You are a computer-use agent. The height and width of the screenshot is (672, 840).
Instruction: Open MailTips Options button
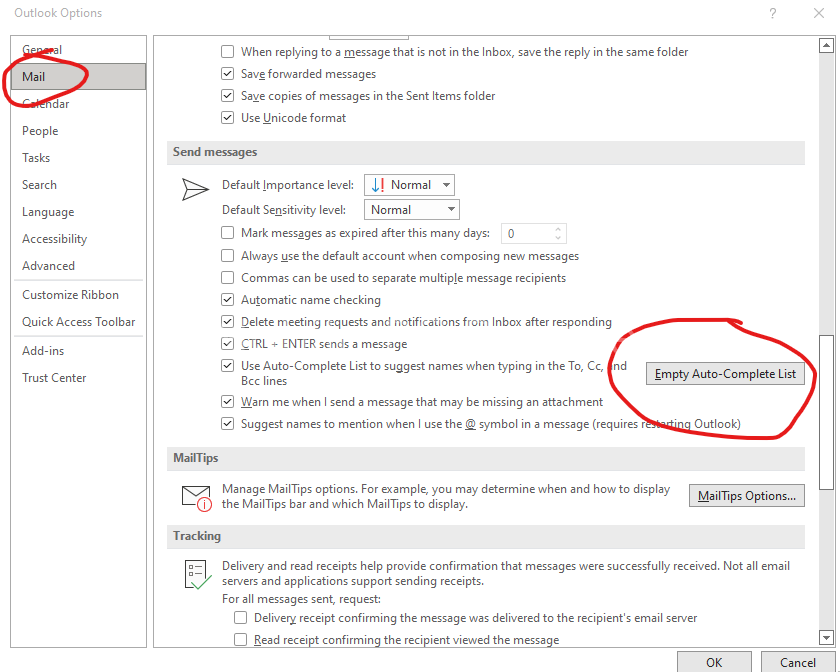tap(746, 496)
